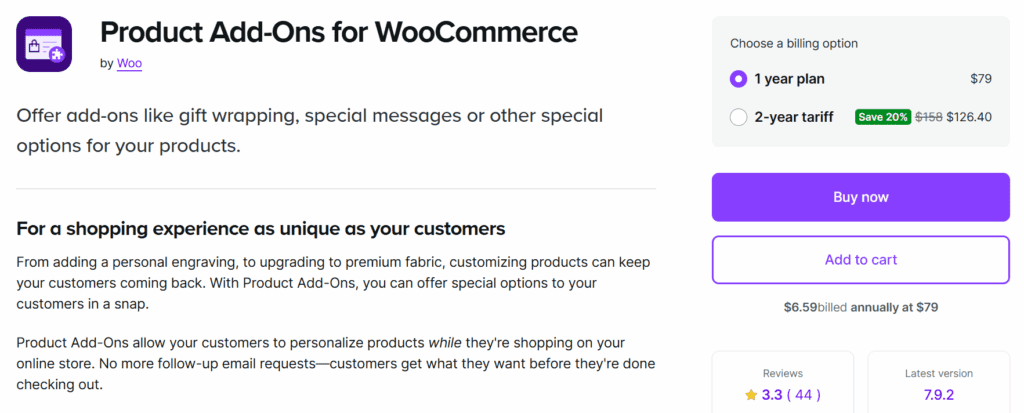The image size is (1024, 413).
Task: Click the Product Add-Ons for WooCommerce title
Action: pos(339,32)
